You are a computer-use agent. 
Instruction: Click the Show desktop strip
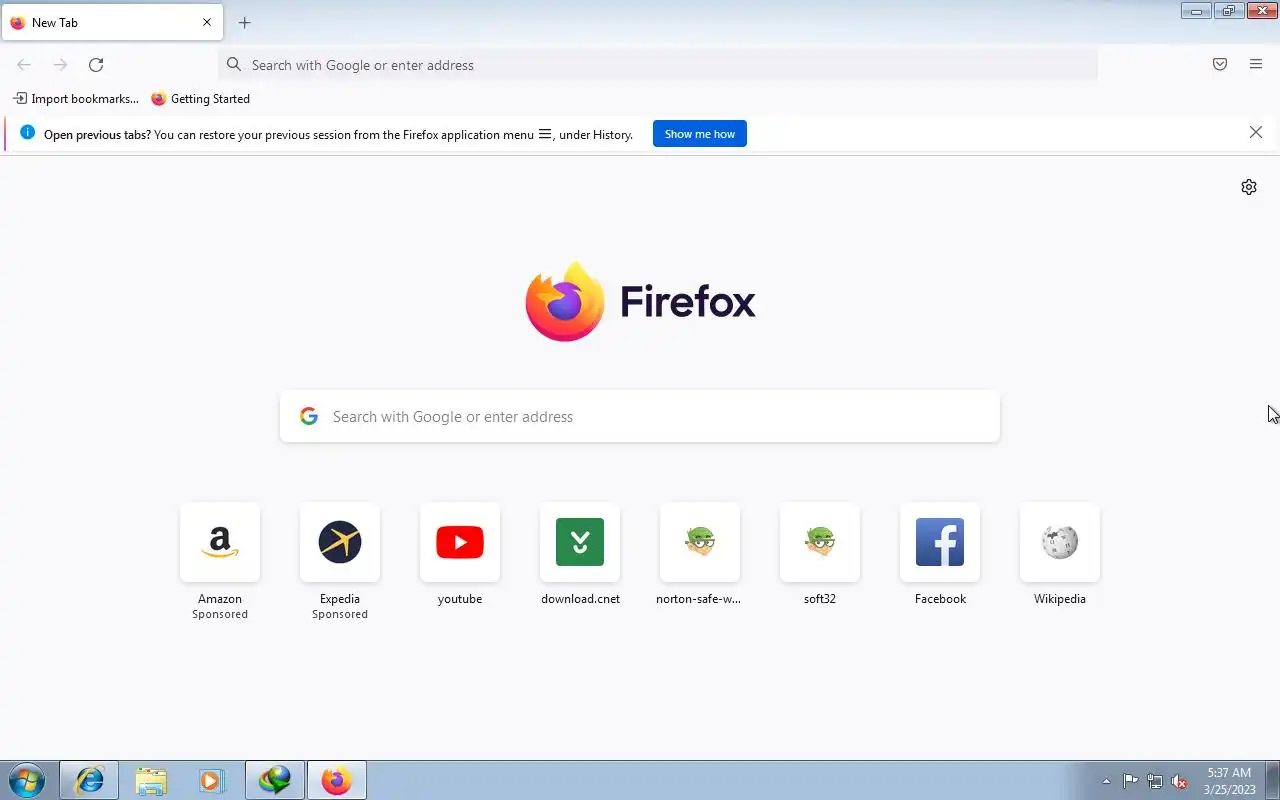1273,780
